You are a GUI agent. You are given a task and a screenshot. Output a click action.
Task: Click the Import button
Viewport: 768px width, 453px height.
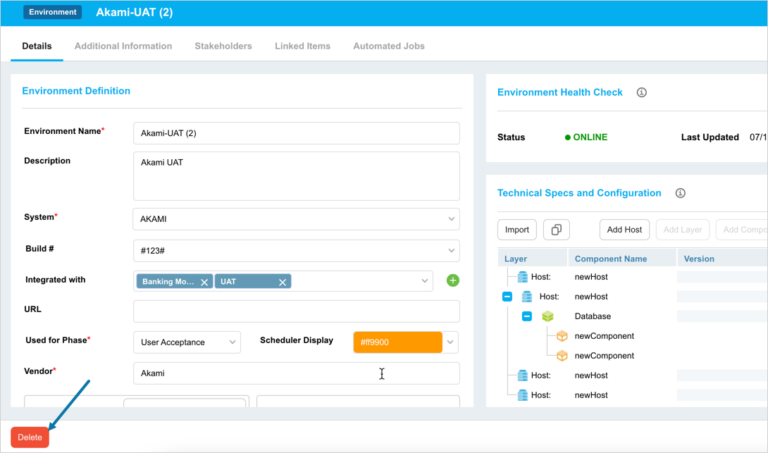click(517, 230)
